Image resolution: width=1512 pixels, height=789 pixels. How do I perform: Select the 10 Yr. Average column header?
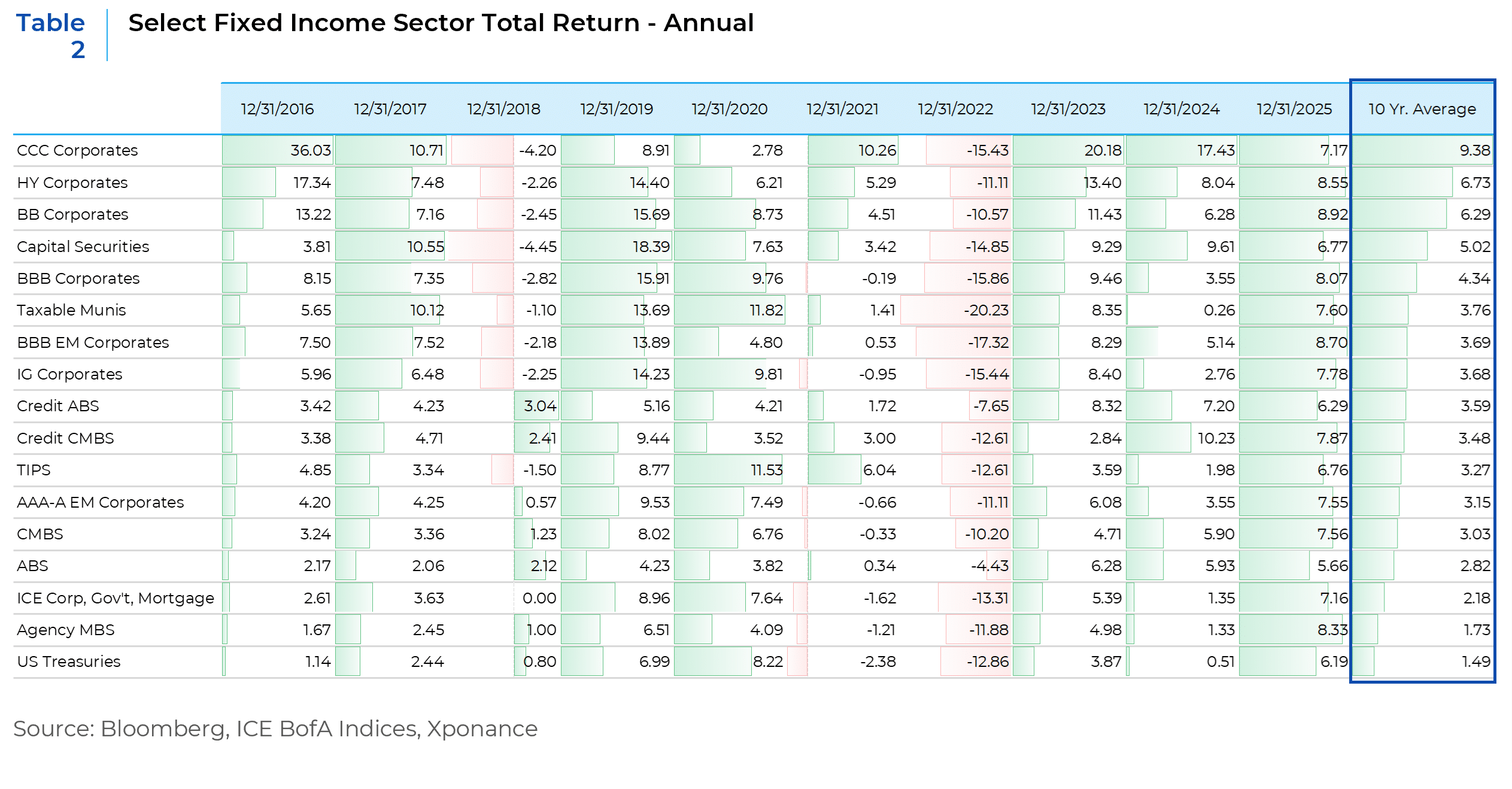point(1422,109)
